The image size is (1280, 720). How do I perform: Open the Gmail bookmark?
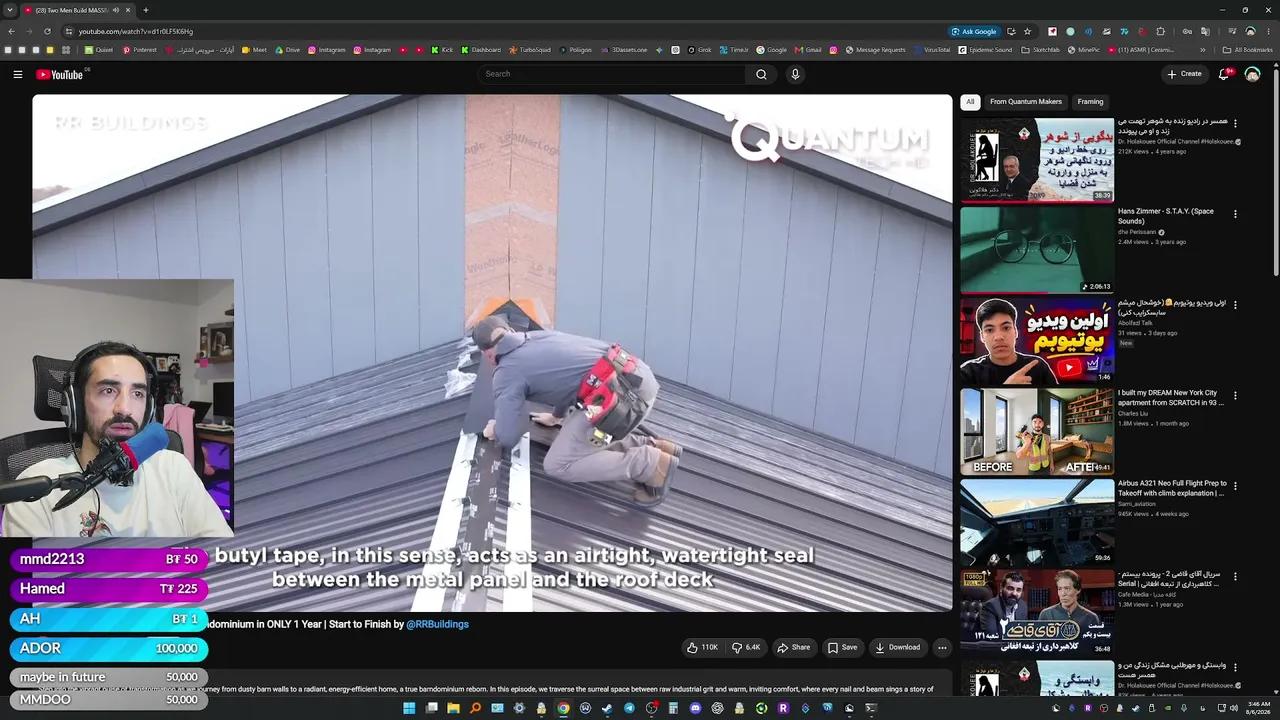pos(808,50)
